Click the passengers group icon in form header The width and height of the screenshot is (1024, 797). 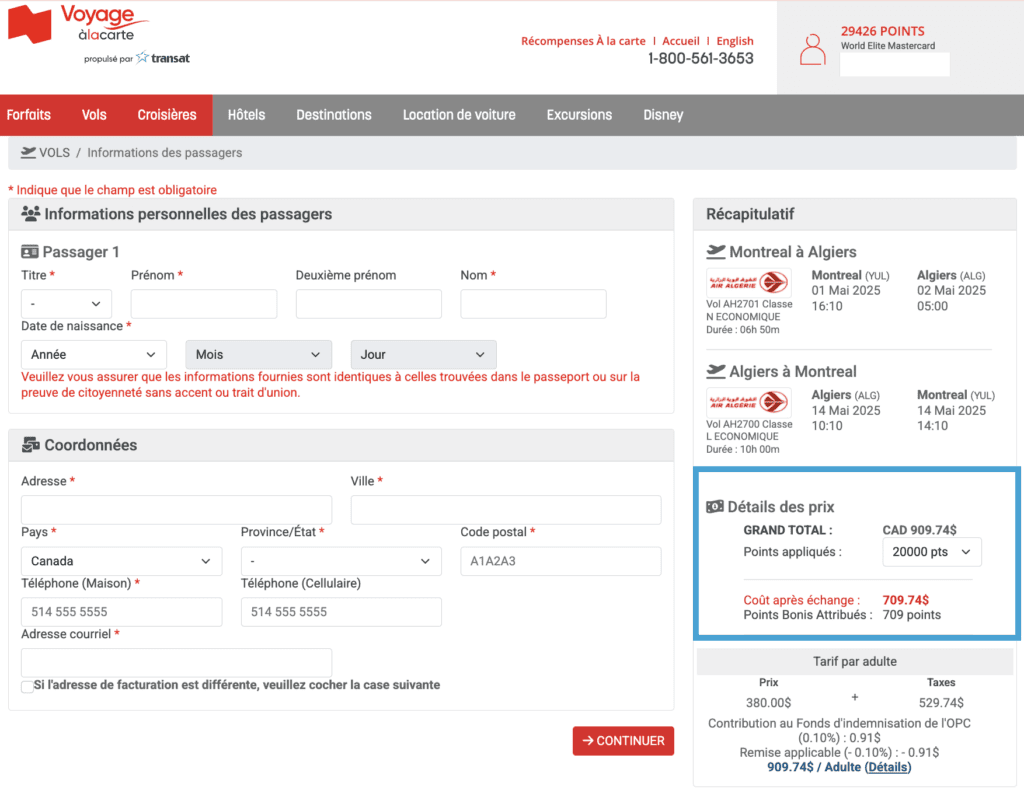click(30, 214)
